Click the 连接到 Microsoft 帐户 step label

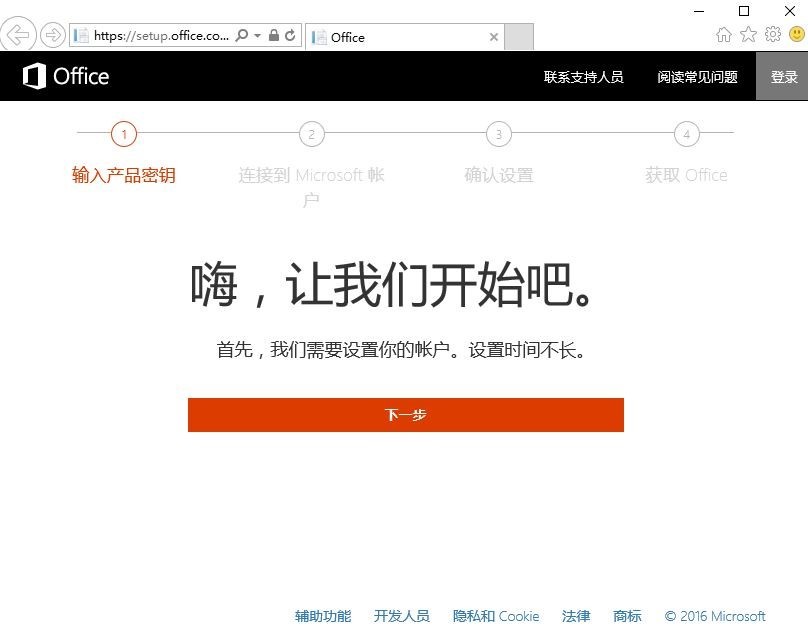click(311, 187)
